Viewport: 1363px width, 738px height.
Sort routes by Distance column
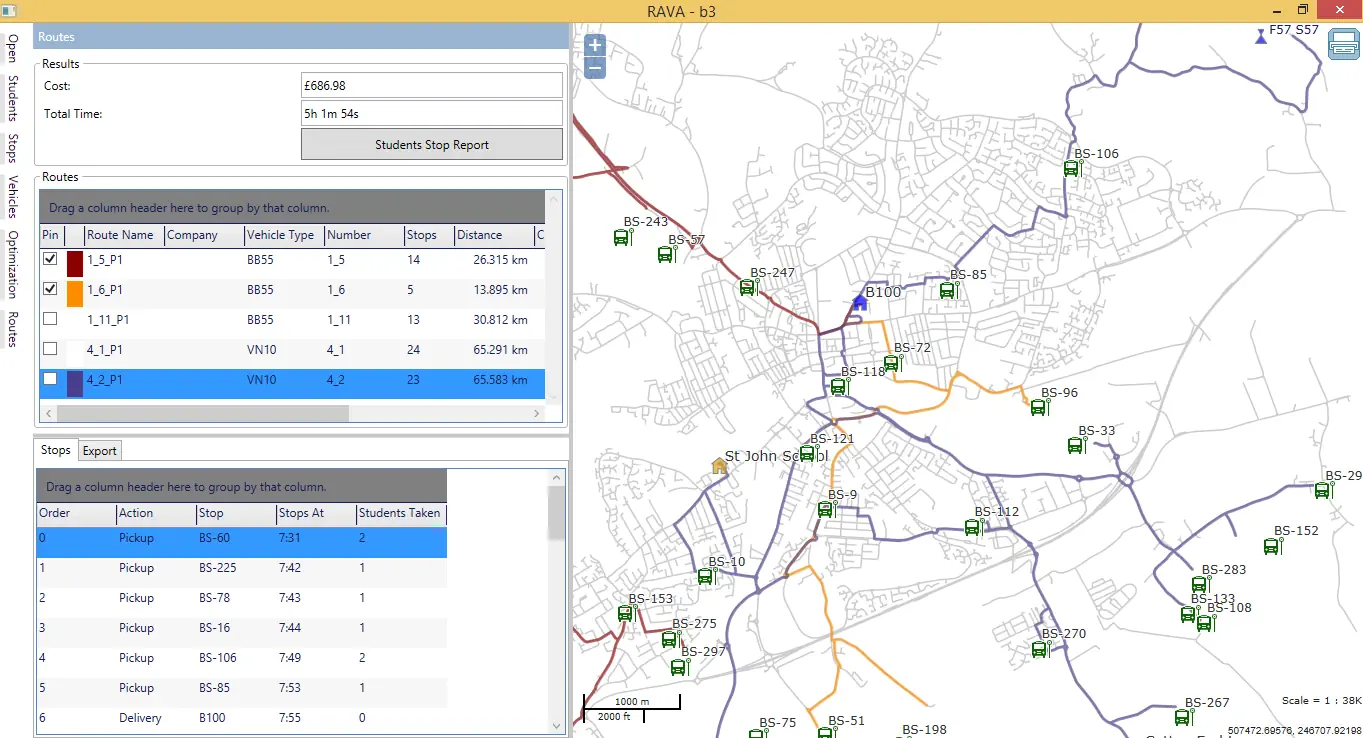[493, 235]
